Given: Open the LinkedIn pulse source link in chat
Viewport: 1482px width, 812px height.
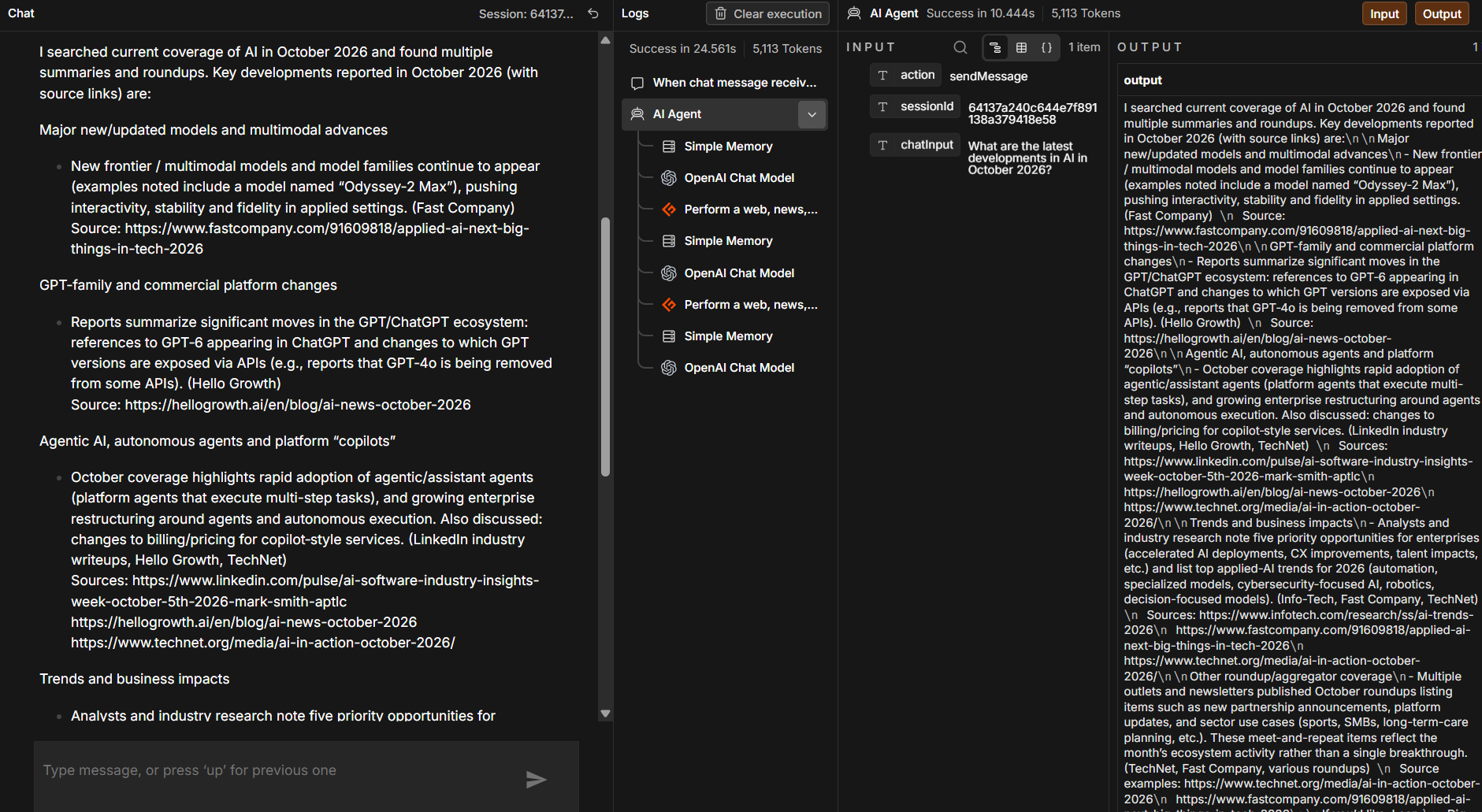Looking at the screenshot, I should click(305, 591).
